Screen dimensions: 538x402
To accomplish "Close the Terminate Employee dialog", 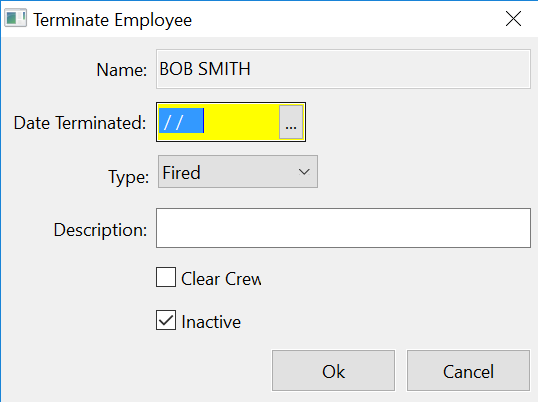I will pos(513,19).
